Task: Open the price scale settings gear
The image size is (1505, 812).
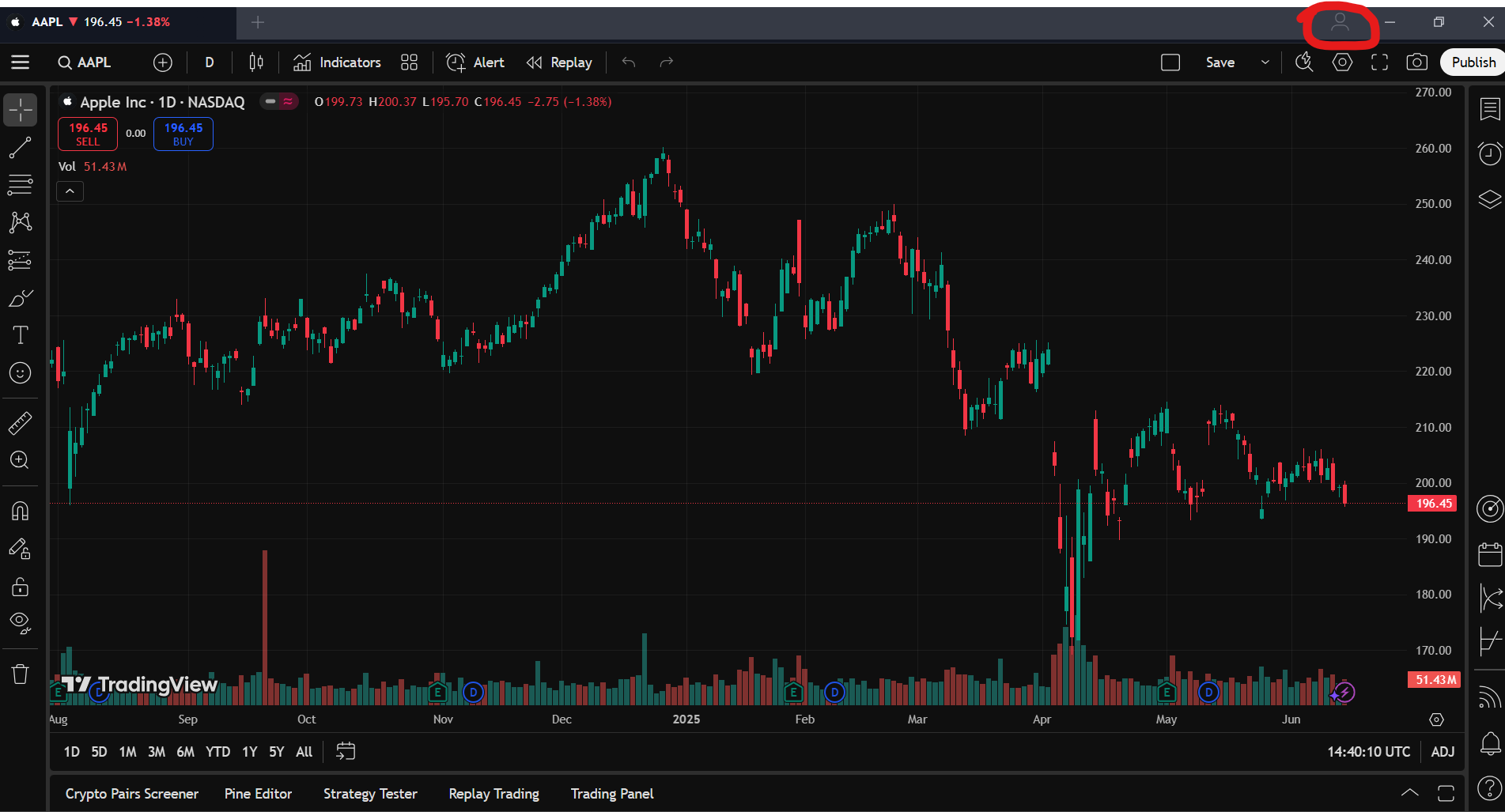Action: (1436, 719)
